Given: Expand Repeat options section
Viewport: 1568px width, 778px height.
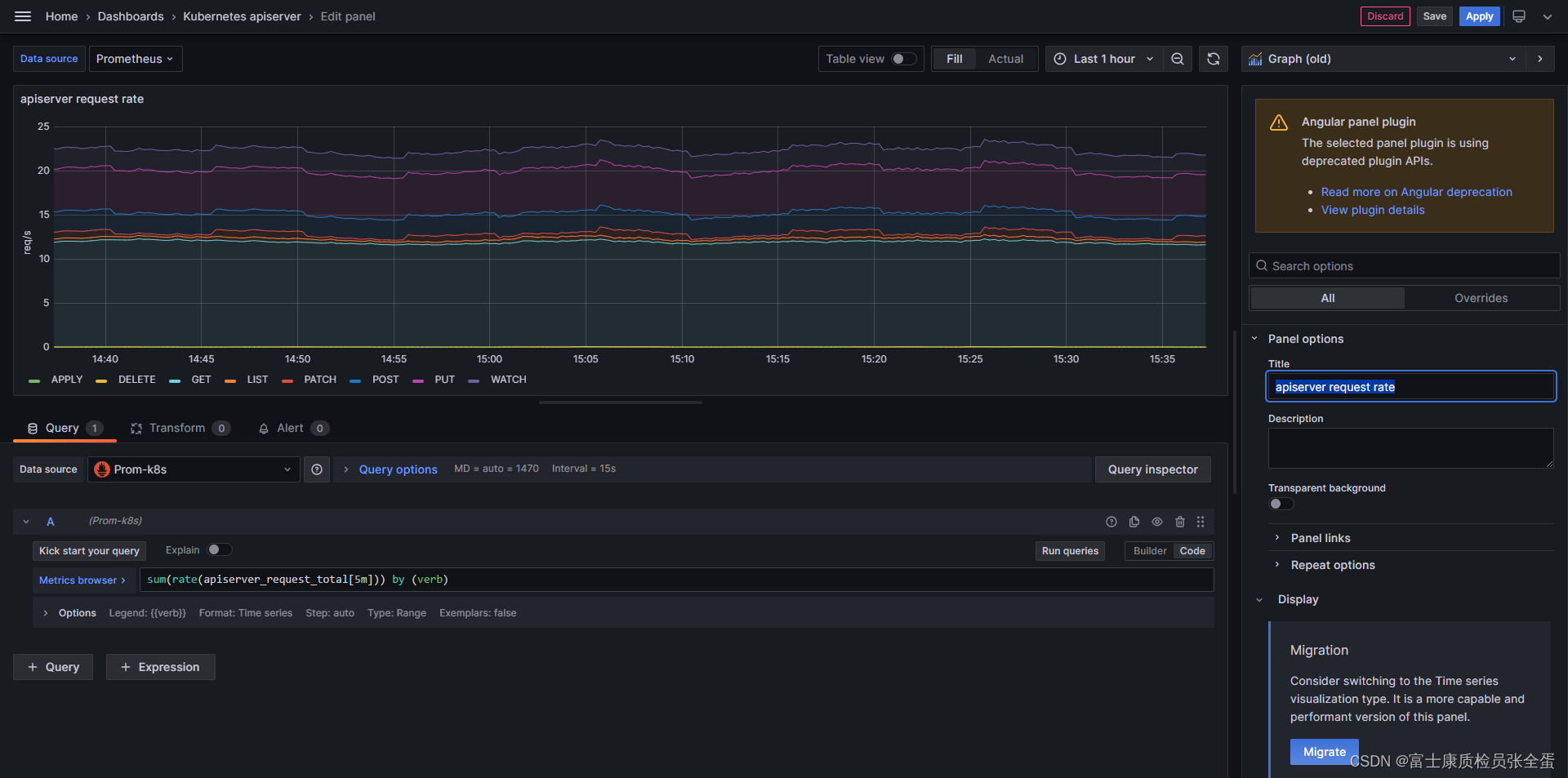Looking at the screenshot, I should pos(1333,565).
